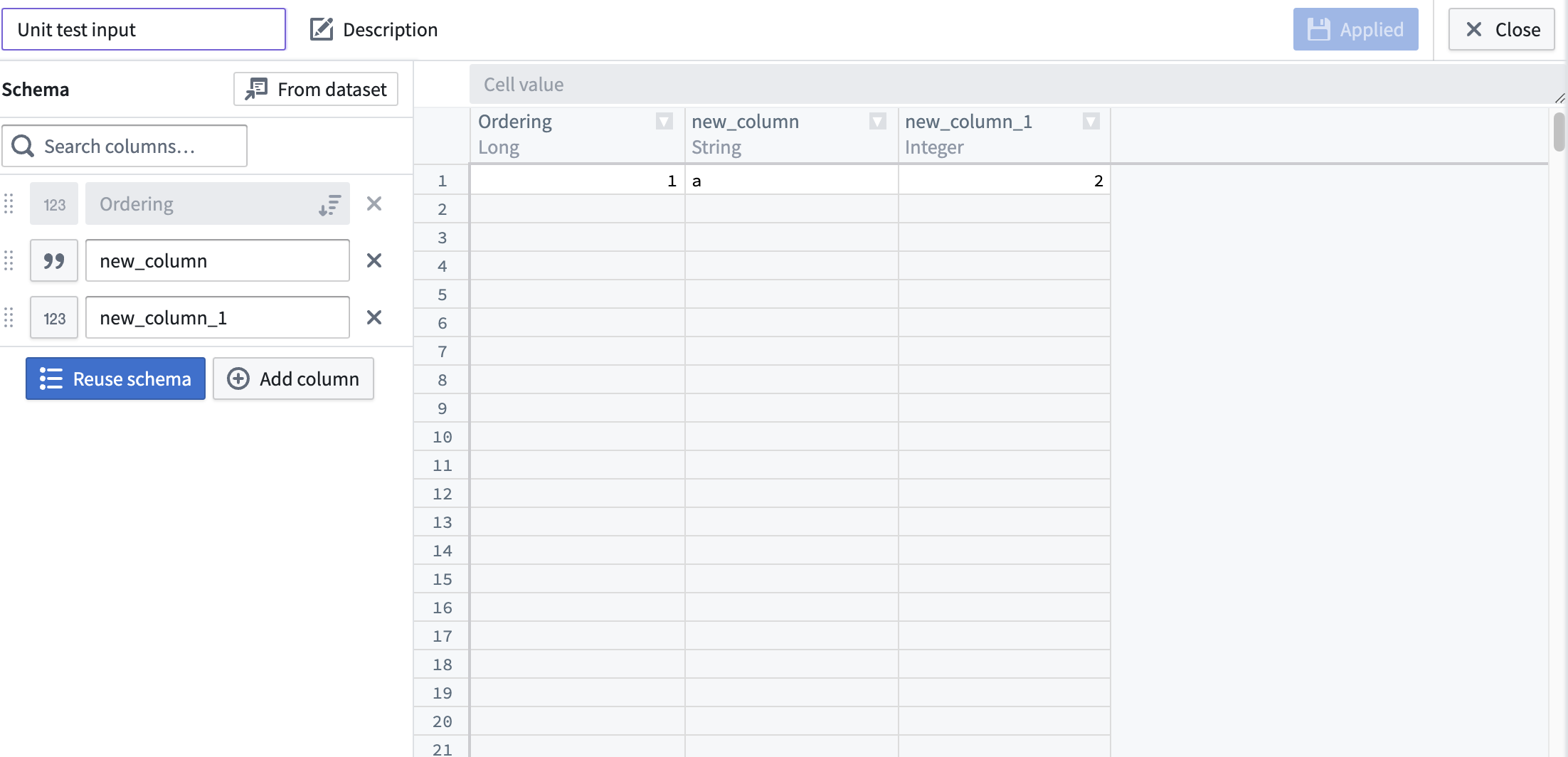Click the search magnifier icon
This screenshot has height=757, width=1568.
23,146
